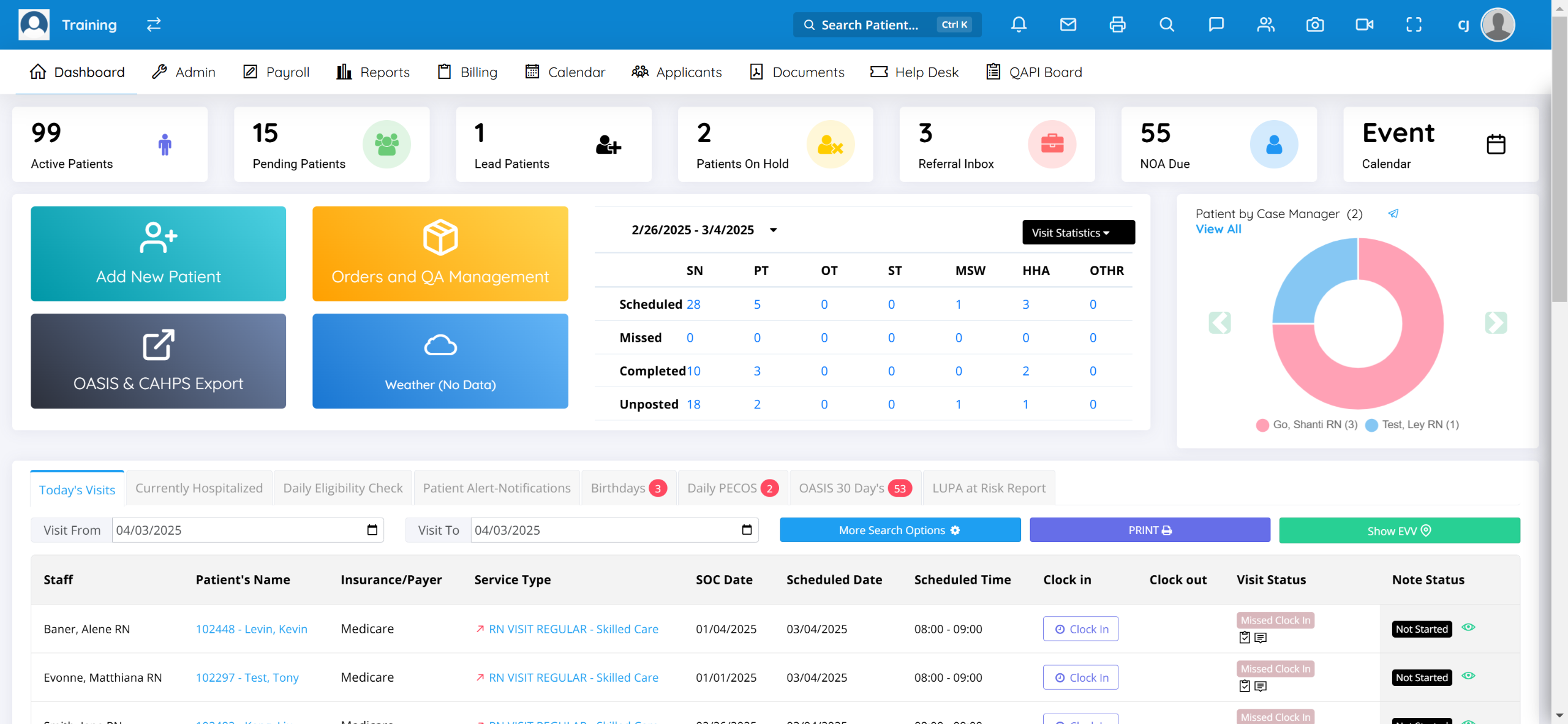Viewport: 1568px width, 724px height.
Task: Click the printer icon in header
Action: (1117, 25)
